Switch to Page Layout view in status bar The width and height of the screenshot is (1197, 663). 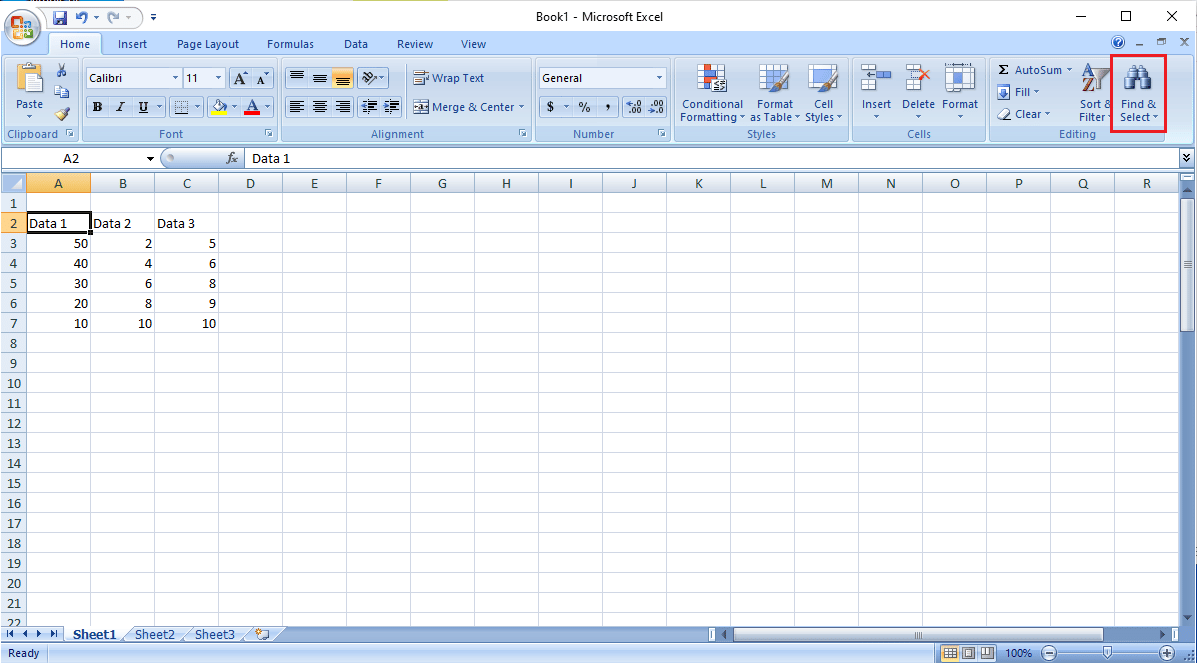(x=969, y=653)
